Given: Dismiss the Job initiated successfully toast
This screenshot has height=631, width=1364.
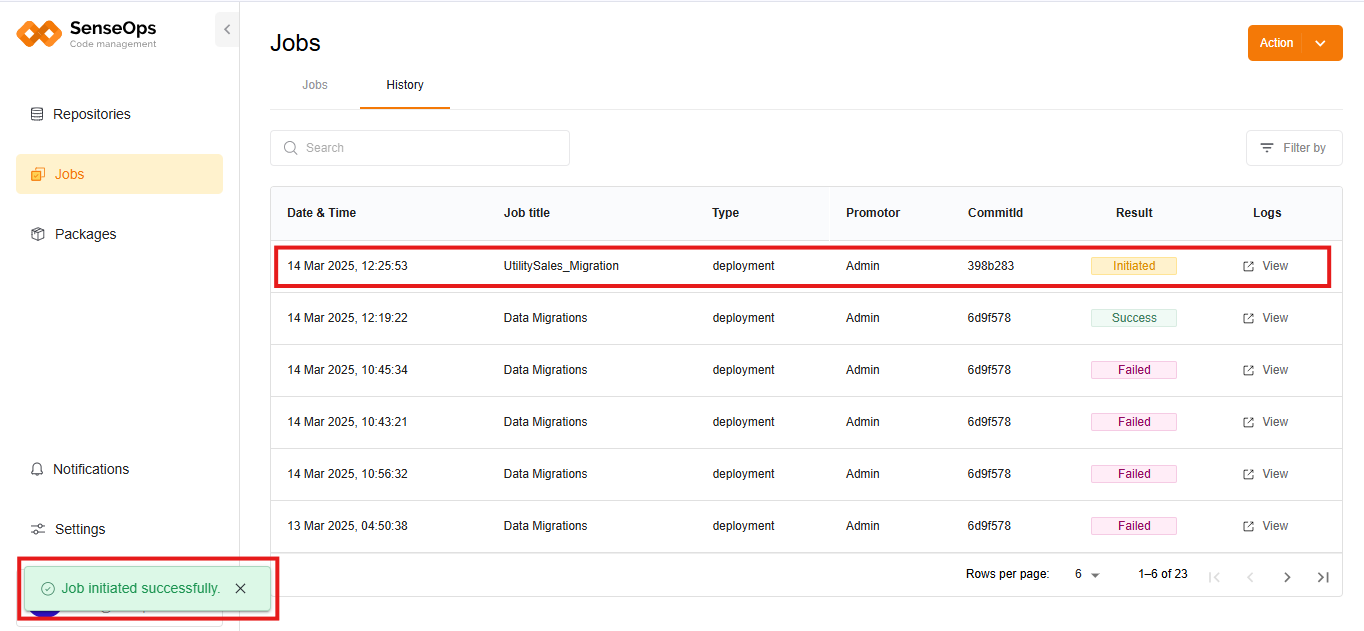Looking at the screenshot, I should [x=240, y=588].
